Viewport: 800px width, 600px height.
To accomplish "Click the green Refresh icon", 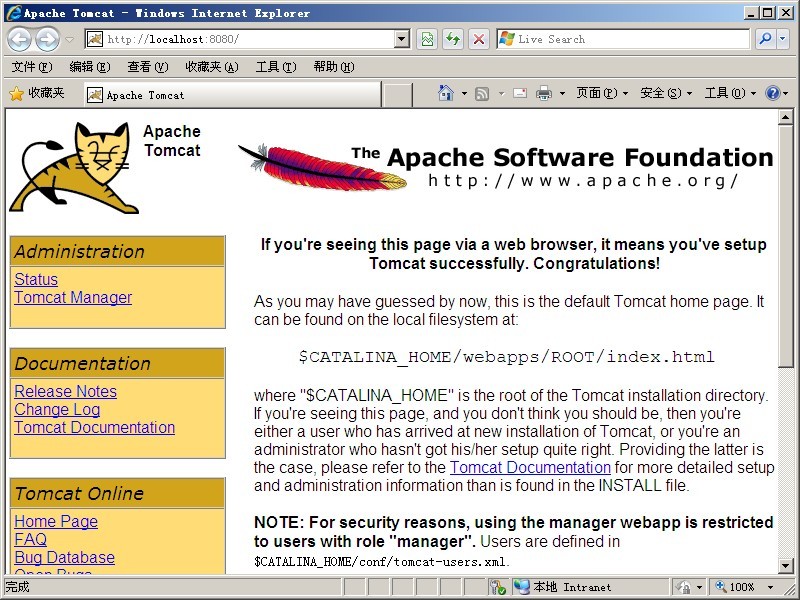I will click(453, 39).
